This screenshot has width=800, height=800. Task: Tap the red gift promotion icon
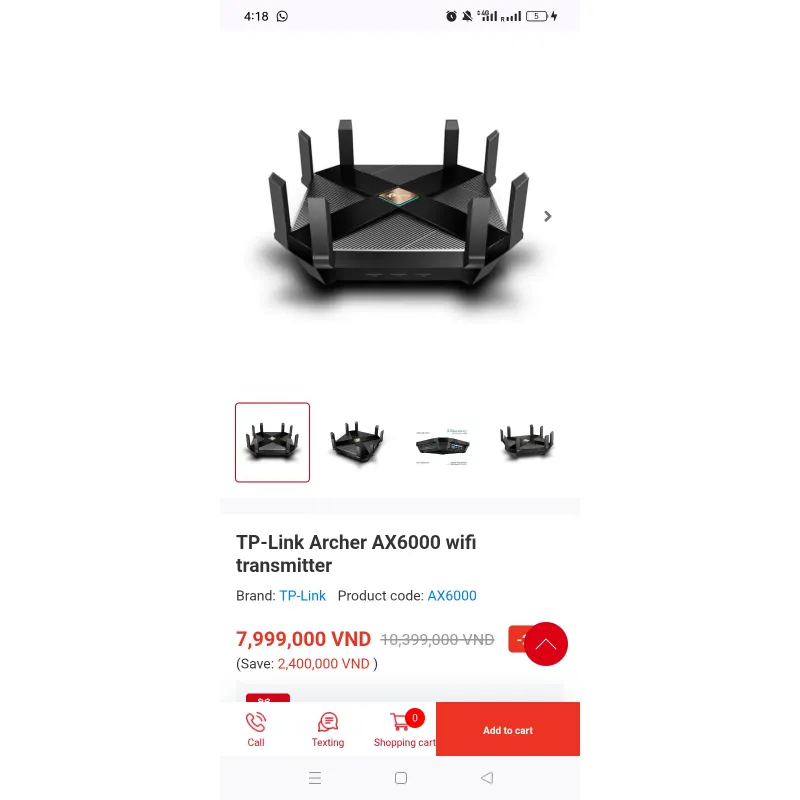click(268, 698)
